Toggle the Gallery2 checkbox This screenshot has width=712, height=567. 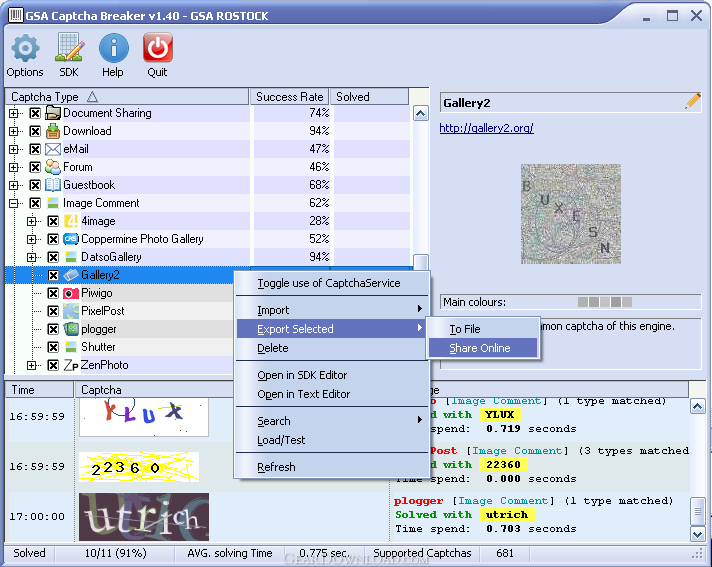[53, 275]
